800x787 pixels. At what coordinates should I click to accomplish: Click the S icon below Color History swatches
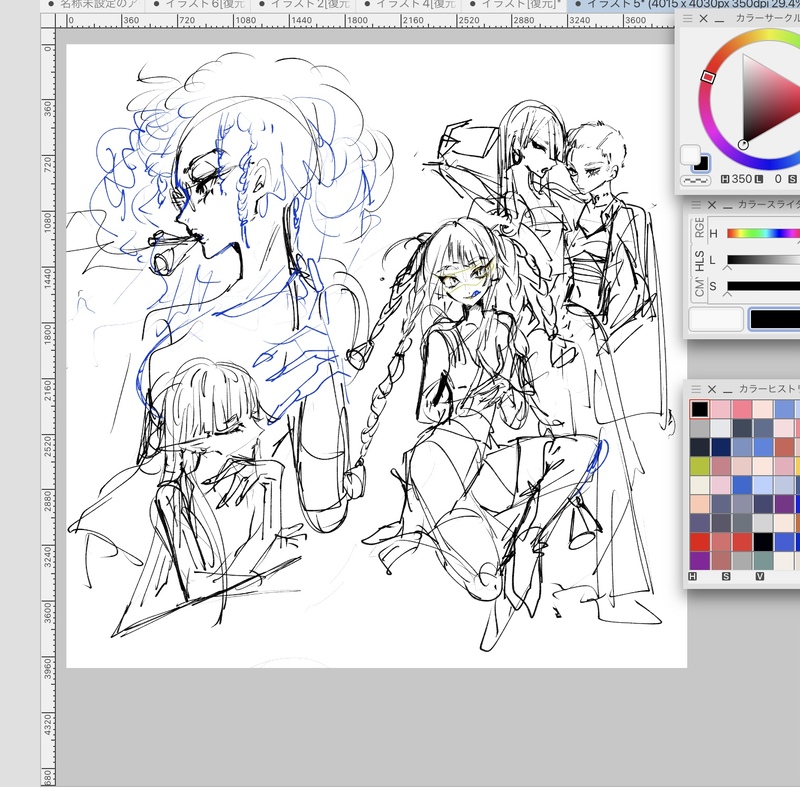pos(726,576)
